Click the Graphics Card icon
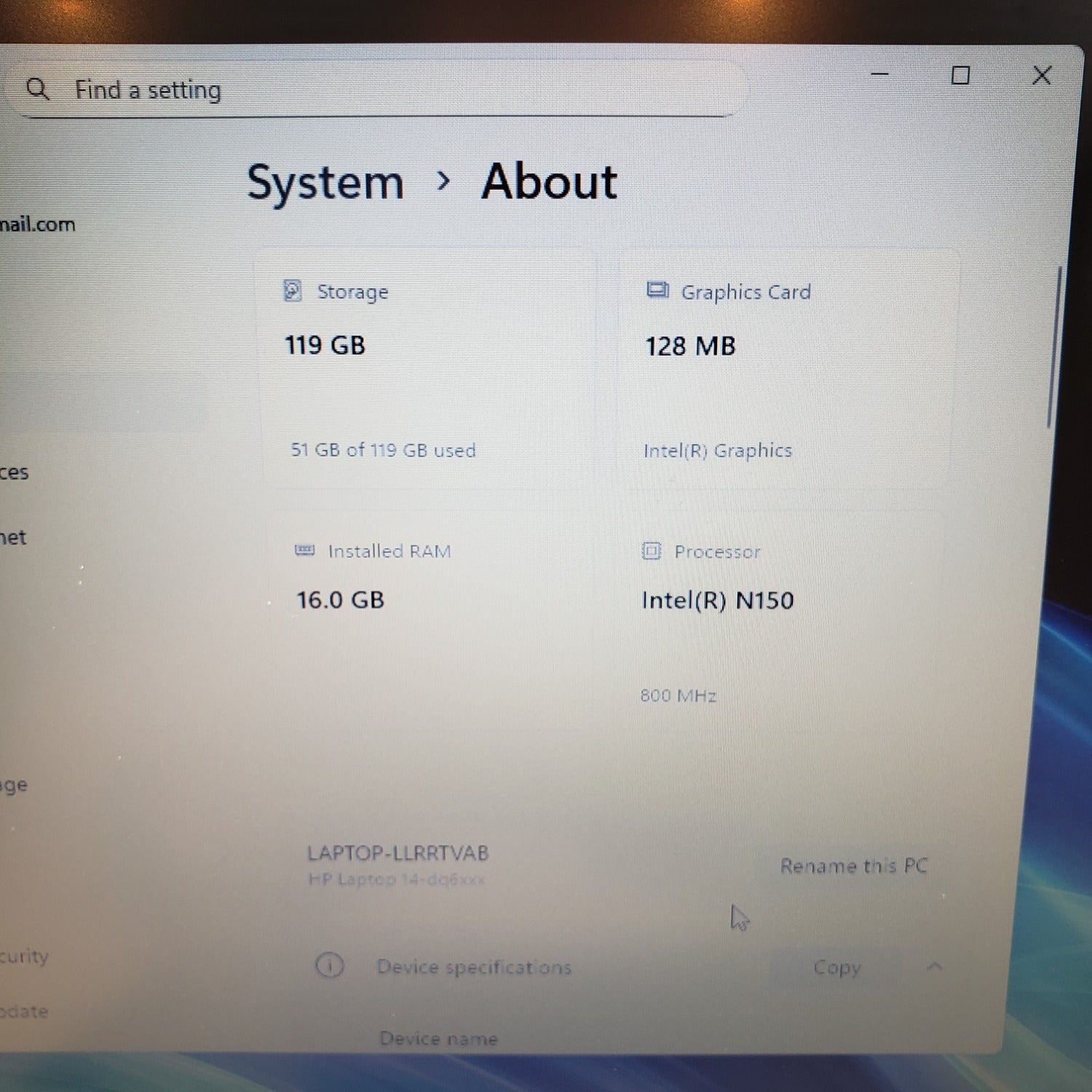This screenshot has width=1092, height=1092. pyautogui.click(x=657, y=290)
